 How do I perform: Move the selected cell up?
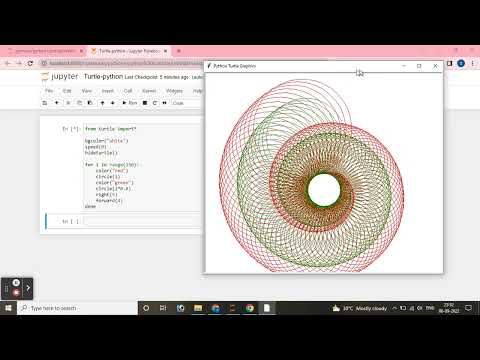[x=102, y=103]
